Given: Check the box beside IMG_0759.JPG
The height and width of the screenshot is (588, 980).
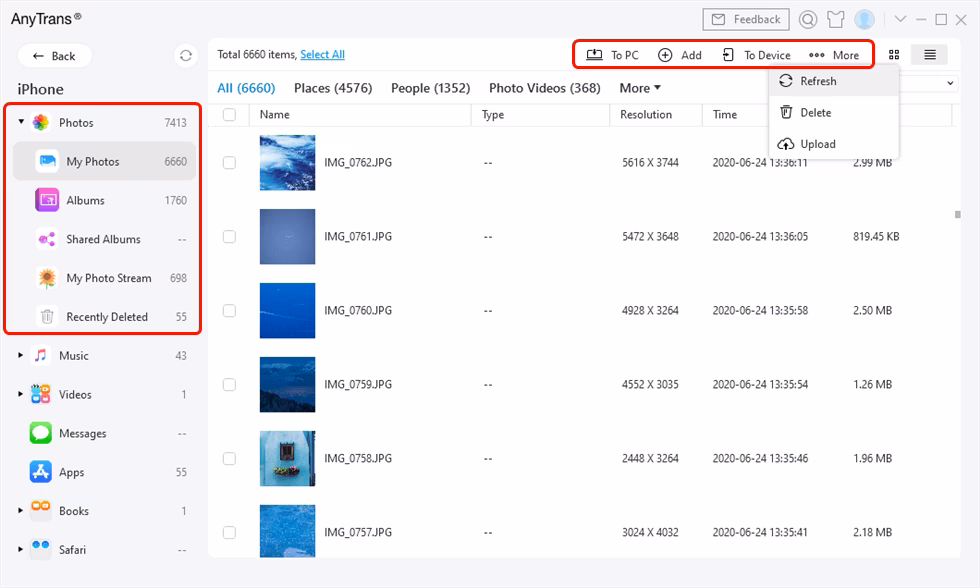Looking at the screenshot, I should 229,384.
